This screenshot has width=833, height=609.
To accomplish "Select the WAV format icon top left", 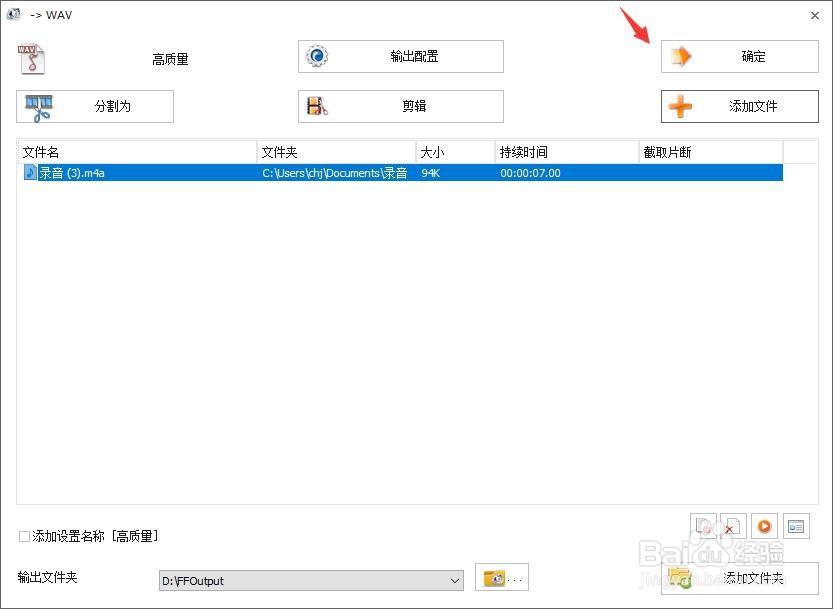I will pos(31,57).
